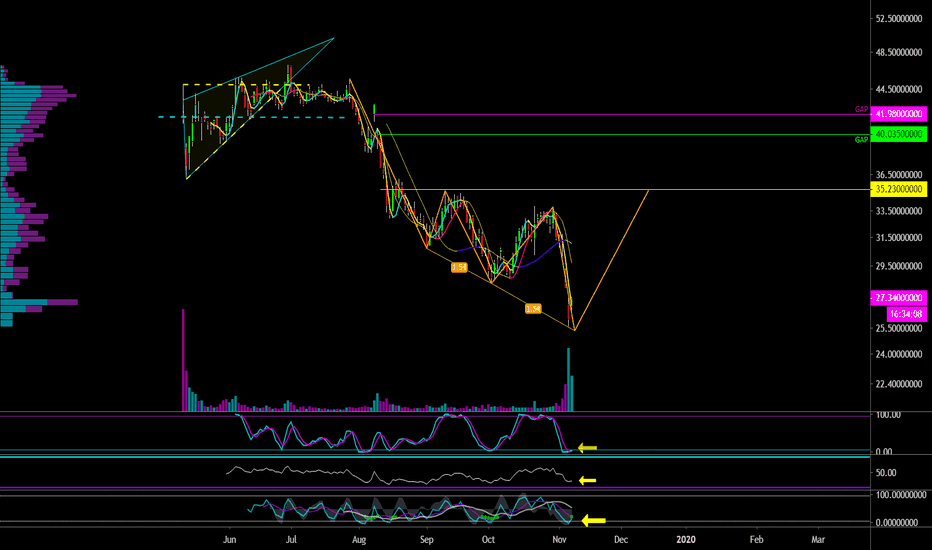
Task: Click the Mar label on time axis
Action: (x=818, y=540)
